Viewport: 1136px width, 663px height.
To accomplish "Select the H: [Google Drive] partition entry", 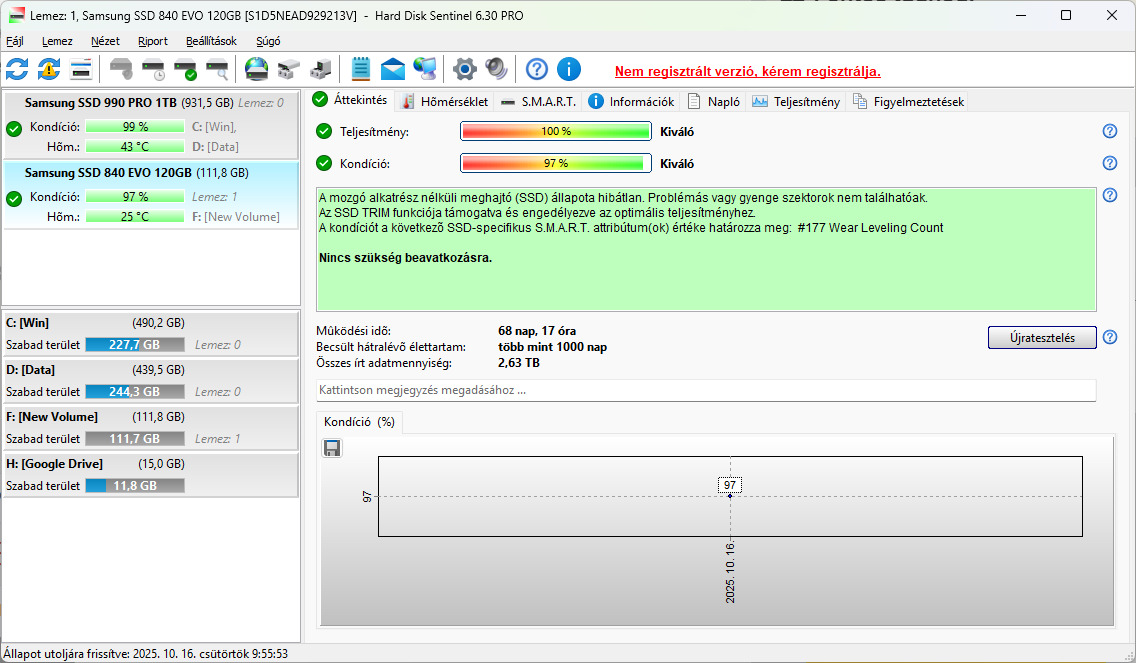I will tap(151, 475).
